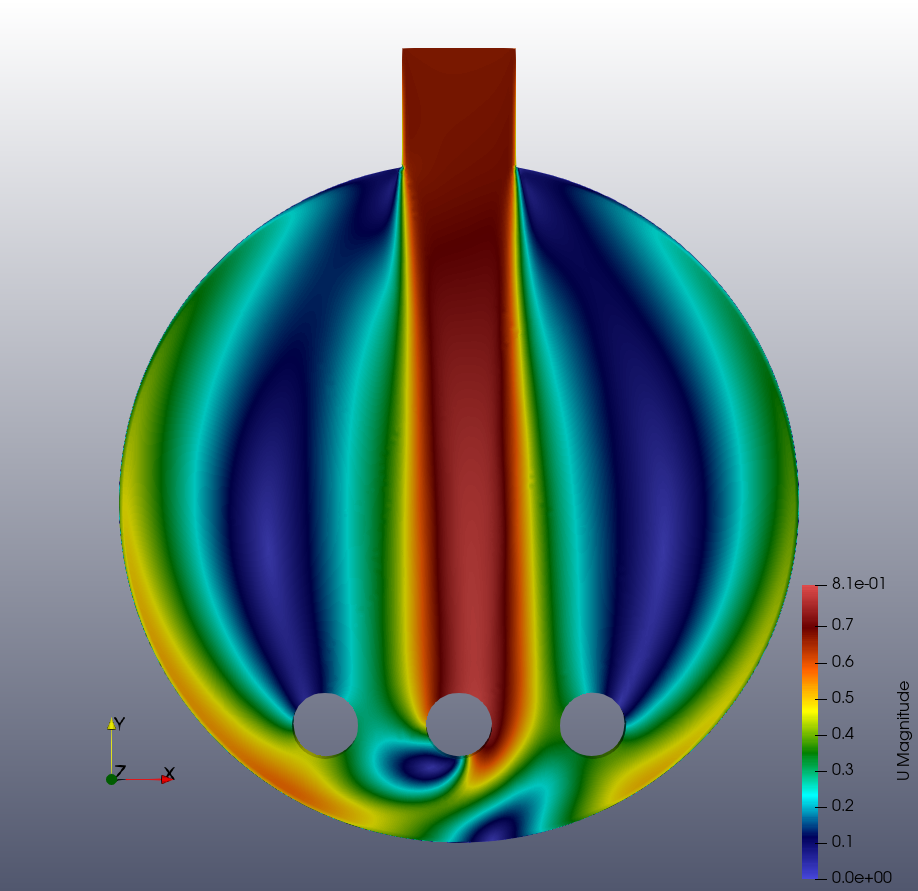Select the 0.1 legend tick label
The width and height of the screenshot is (918, 891).
click(842, 841)
